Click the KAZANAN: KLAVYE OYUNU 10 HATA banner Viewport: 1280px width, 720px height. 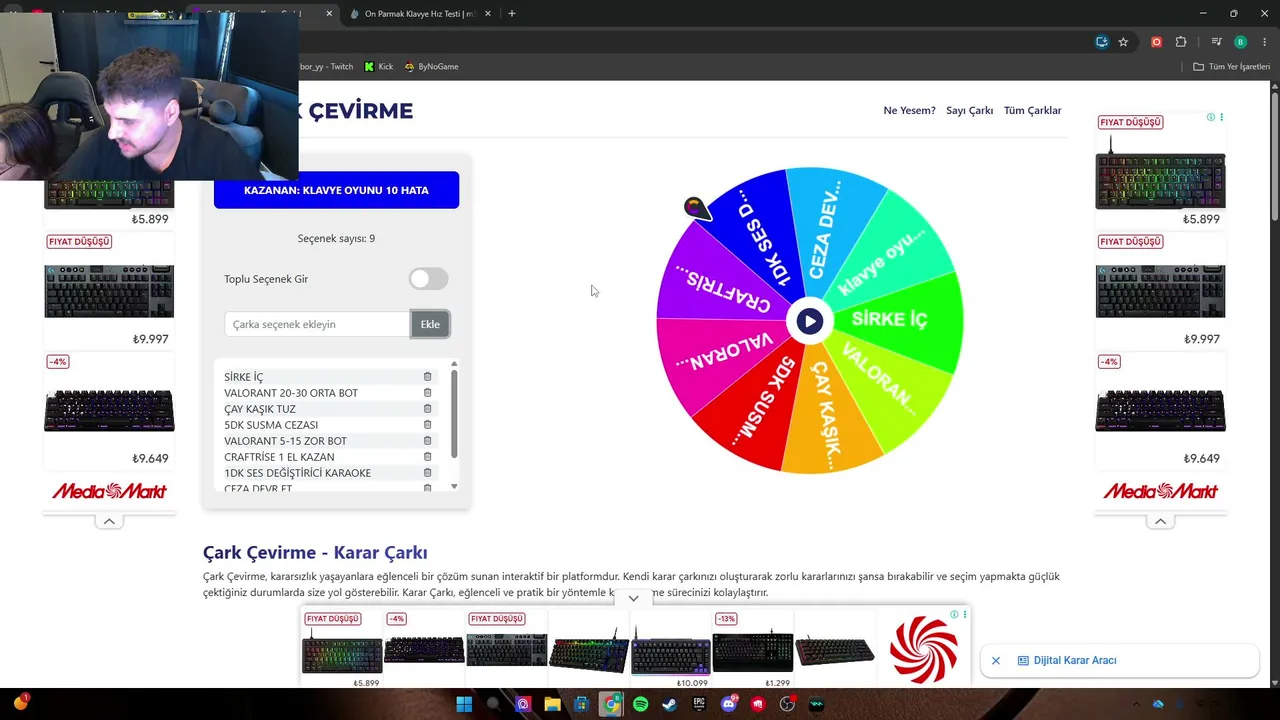(x=336, y=190)
